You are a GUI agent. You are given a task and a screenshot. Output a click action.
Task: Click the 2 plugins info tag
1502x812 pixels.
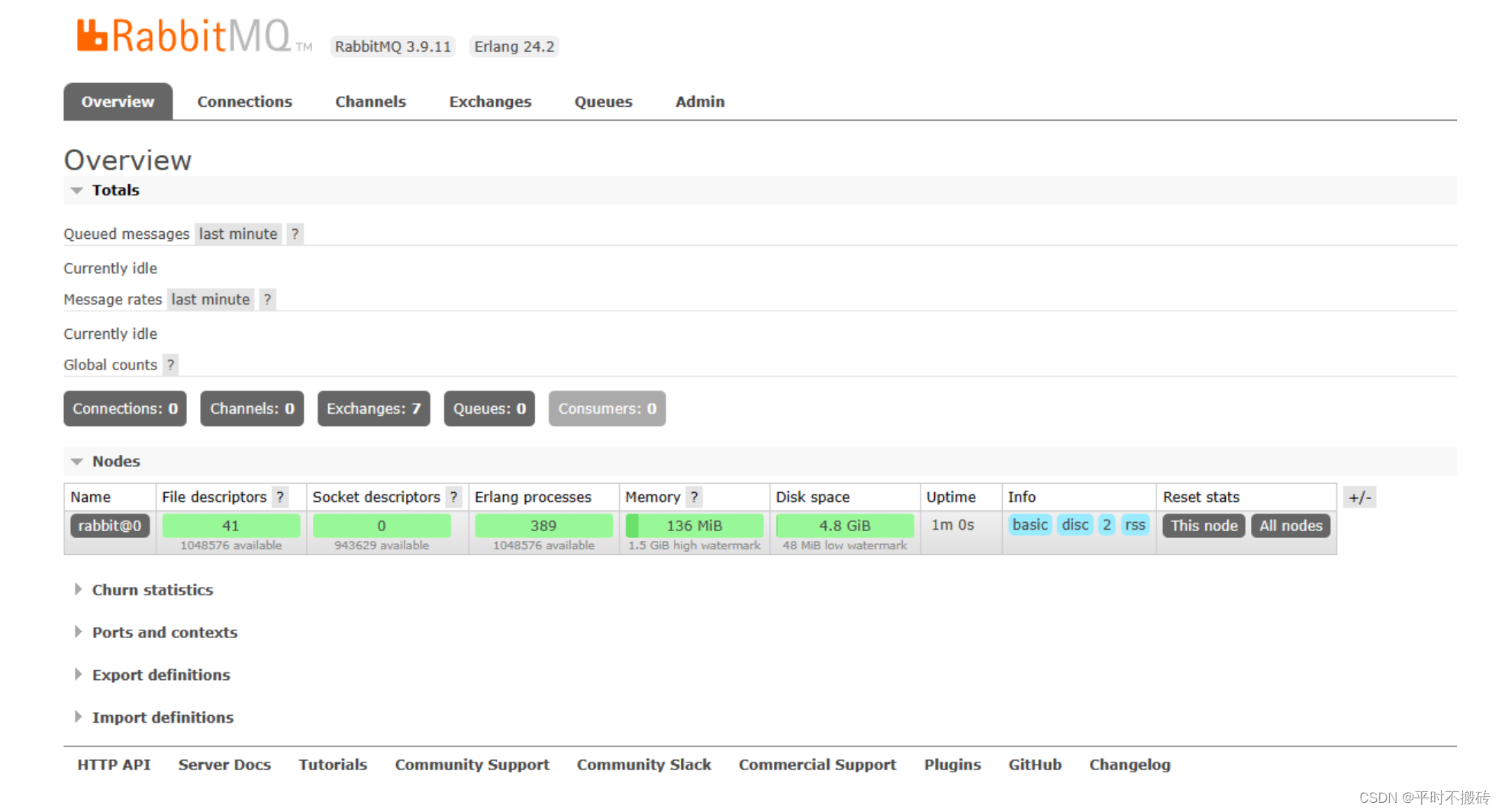(x=1107, y=525)
